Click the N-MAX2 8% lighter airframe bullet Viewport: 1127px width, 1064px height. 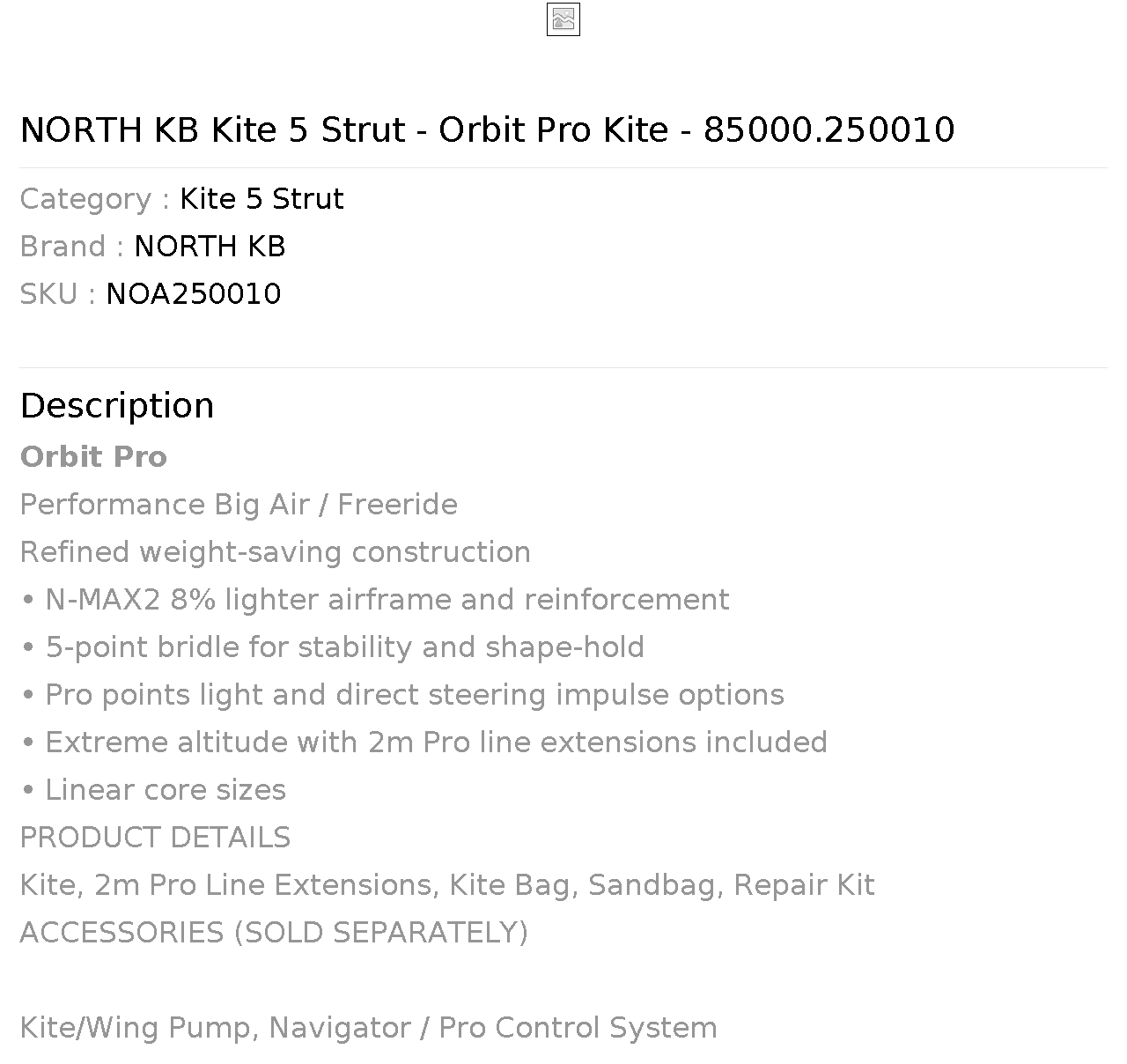click(x=375, y=599)
